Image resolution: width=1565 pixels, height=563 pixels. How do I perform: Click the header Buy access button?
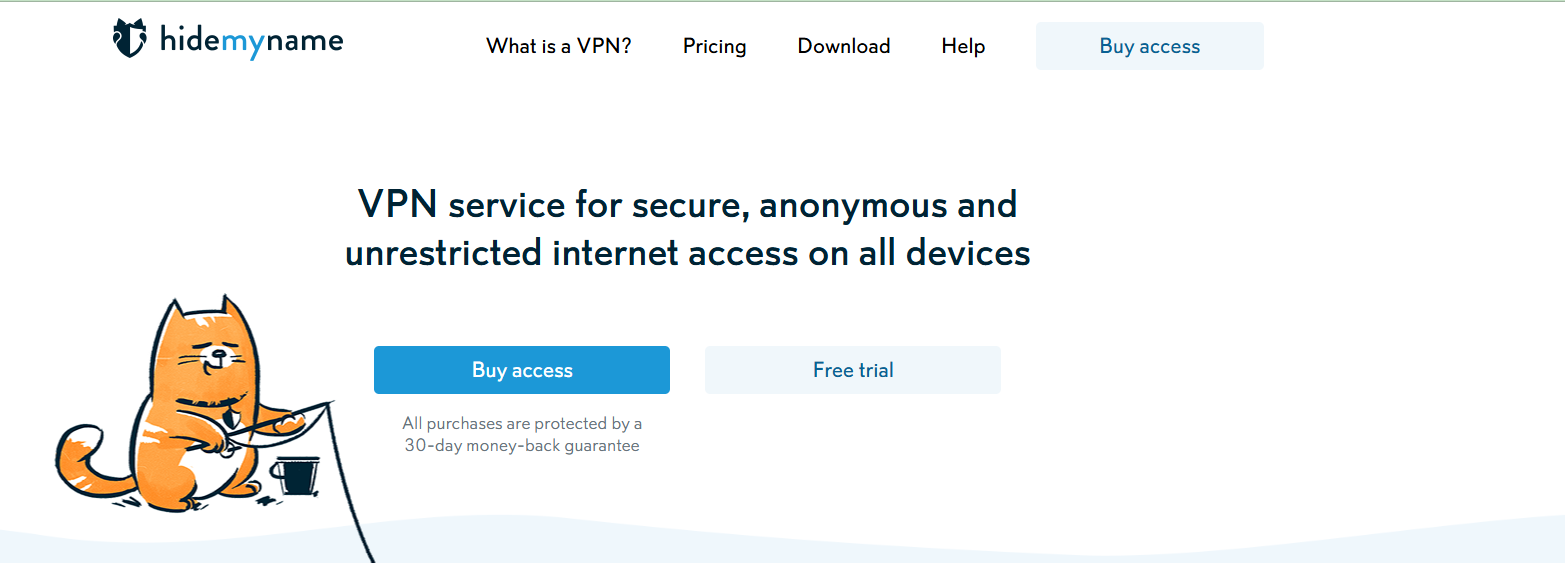(1150, 46)
